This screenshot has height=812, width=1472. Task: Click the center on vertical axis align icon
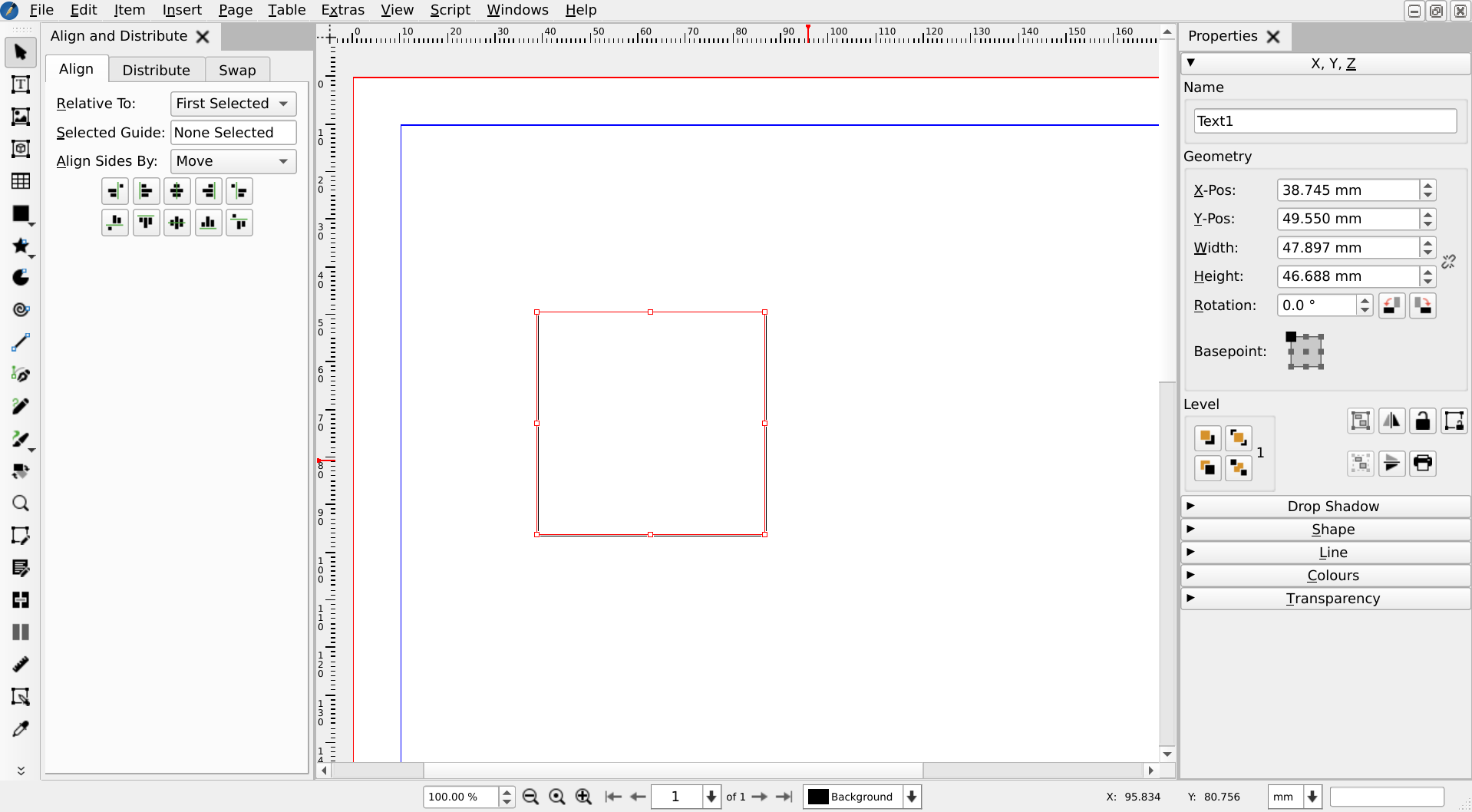coord(177,191)
